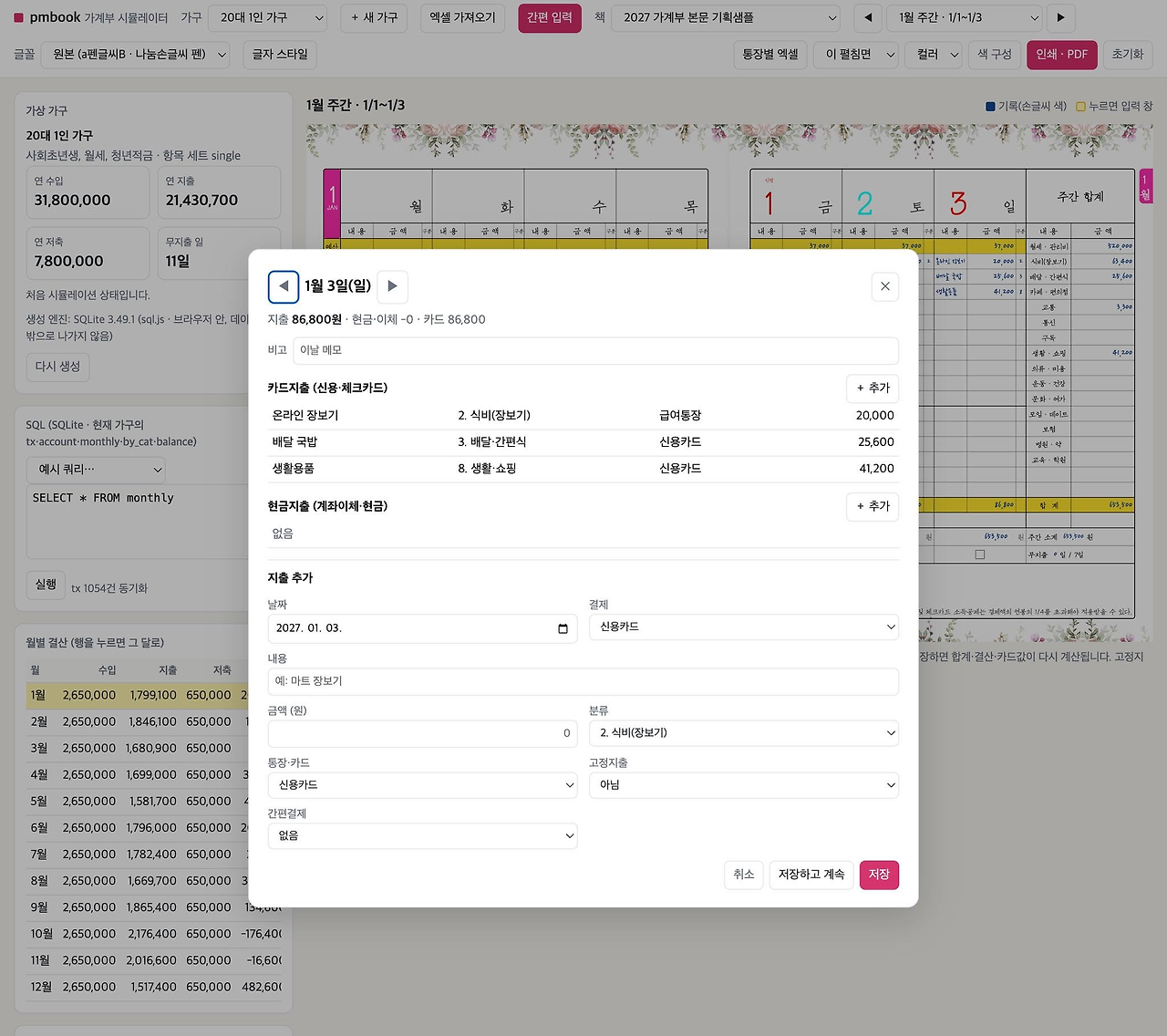Click the 글자 스타일 button
This screenshot has height=1036, width=1167.
pos(280,55)
